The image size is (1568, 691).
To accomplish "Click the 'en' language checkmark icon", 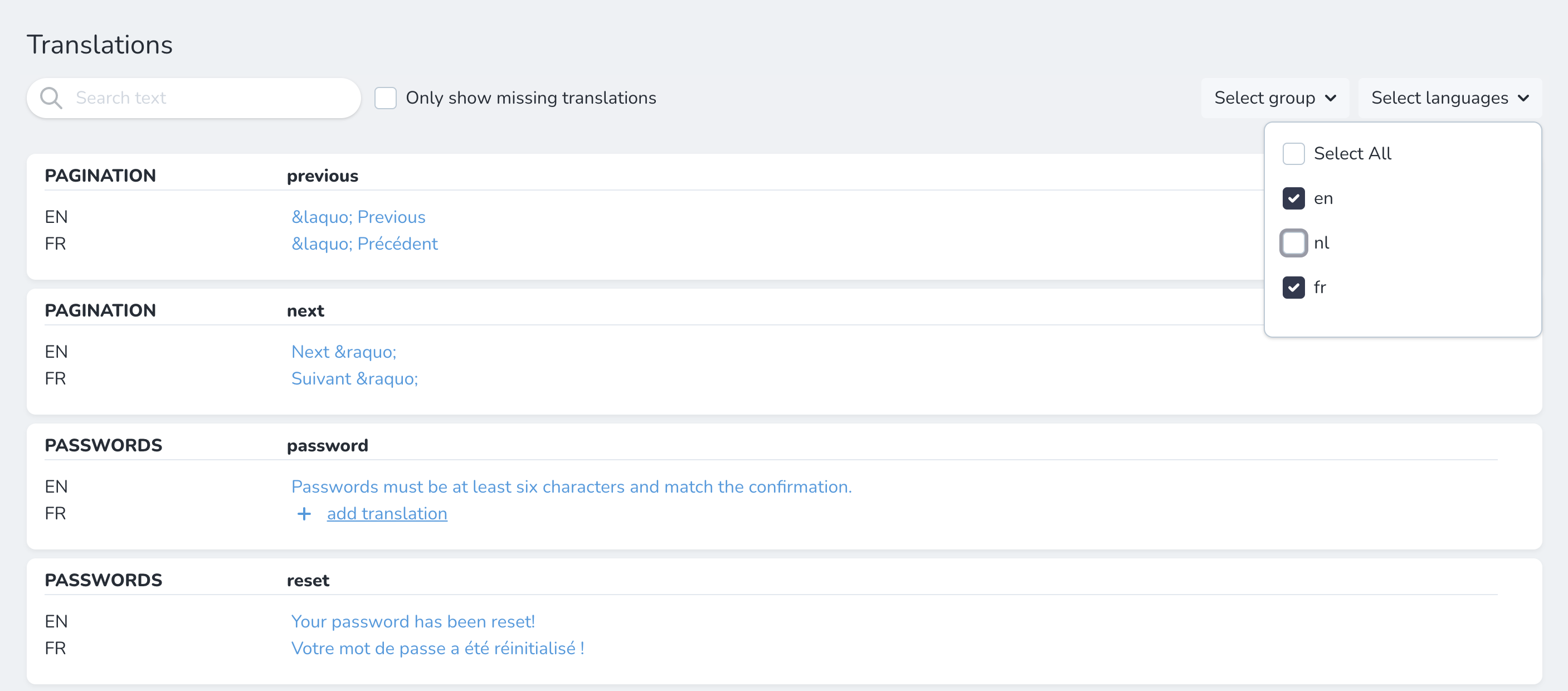I will (x=1294, y=198).
